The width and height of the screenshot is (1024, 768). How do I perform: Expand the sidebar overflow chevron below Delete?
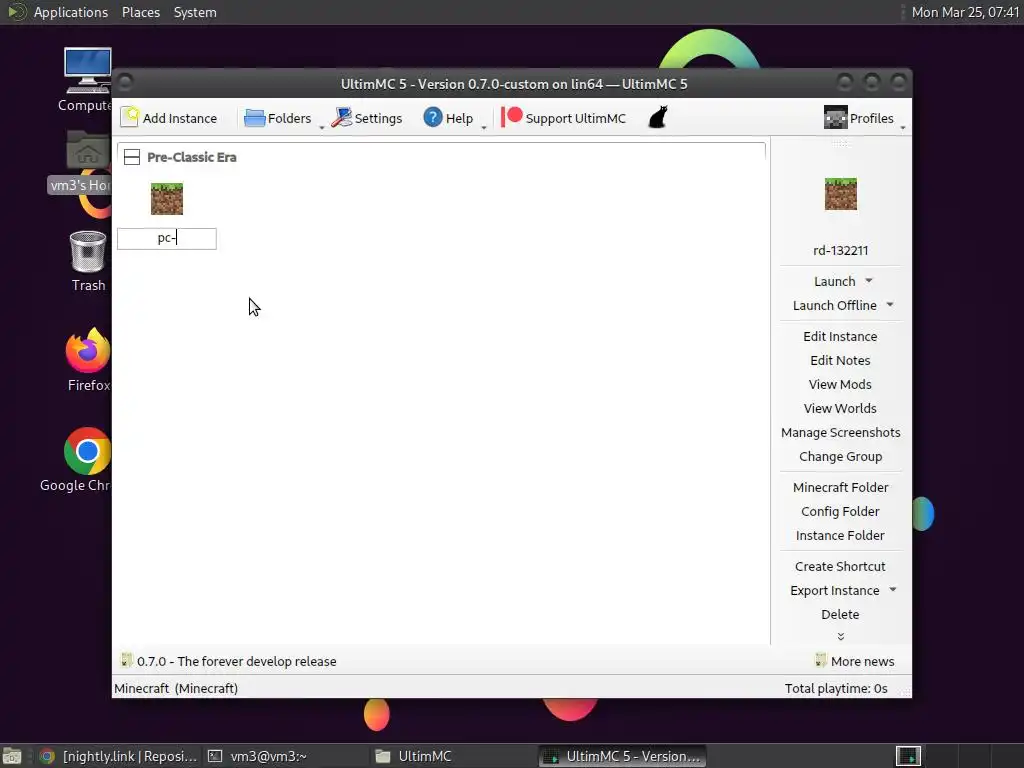tap(840, 637)
